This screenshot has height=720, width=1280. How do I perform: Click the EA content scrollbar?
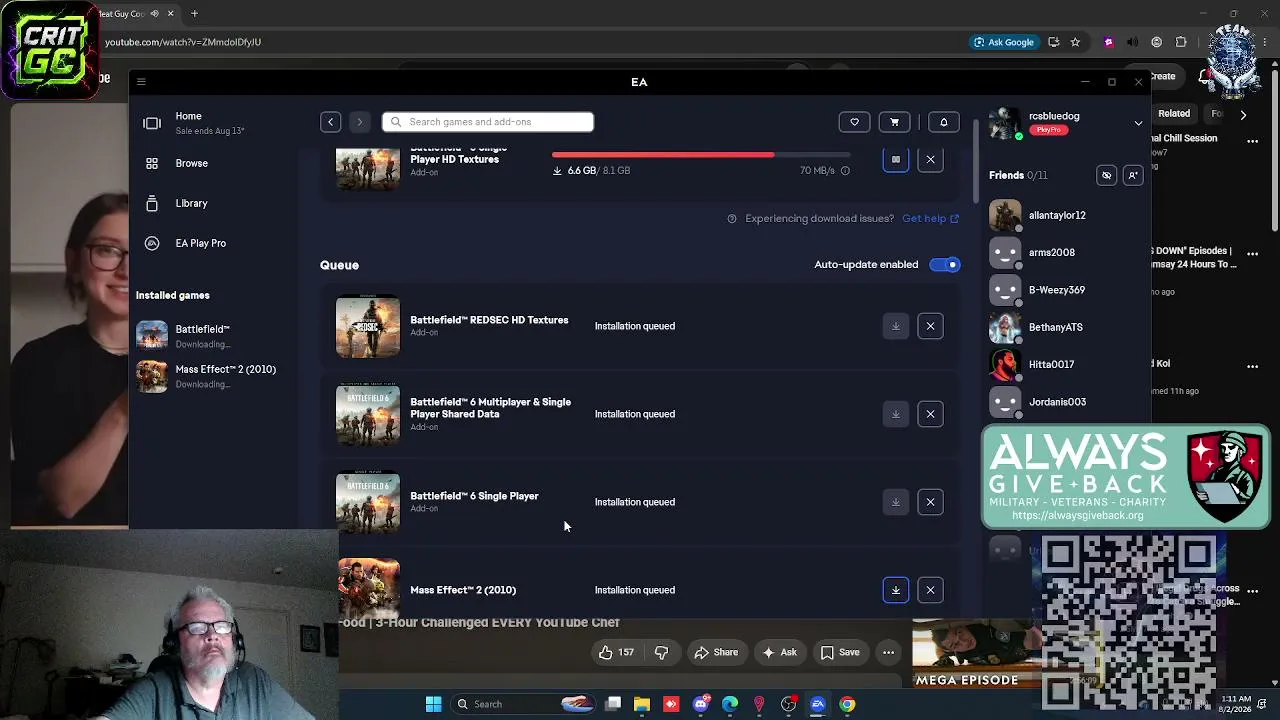pos(975,160)
